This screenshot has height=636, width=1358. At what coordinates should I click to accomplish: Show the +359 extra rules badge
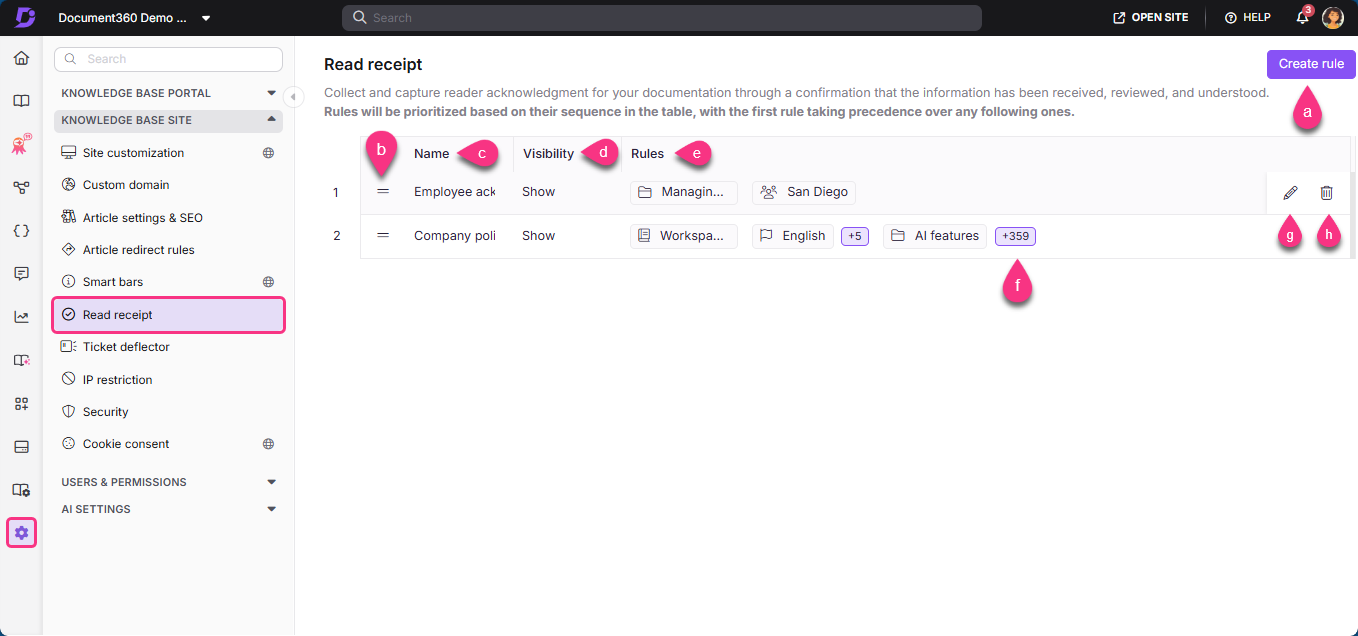coord(1015,236)
